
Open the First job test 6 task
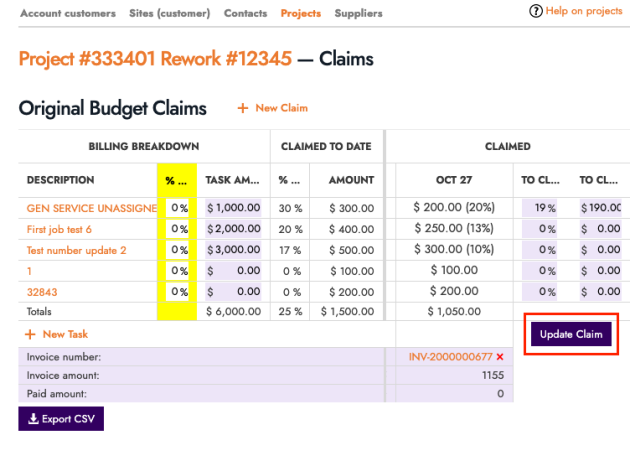click(59, 229)
